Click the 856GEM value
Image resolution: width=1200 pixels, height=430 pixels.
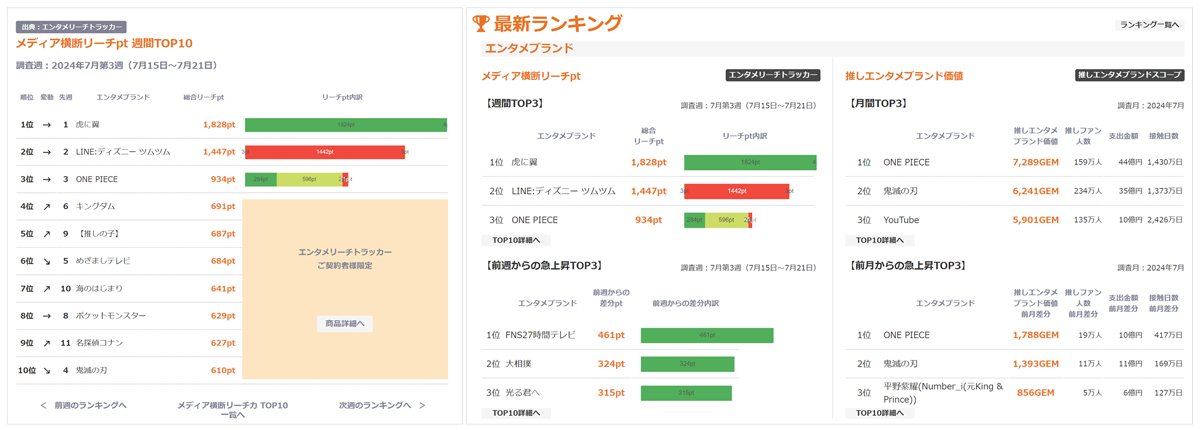point(1035,393)
